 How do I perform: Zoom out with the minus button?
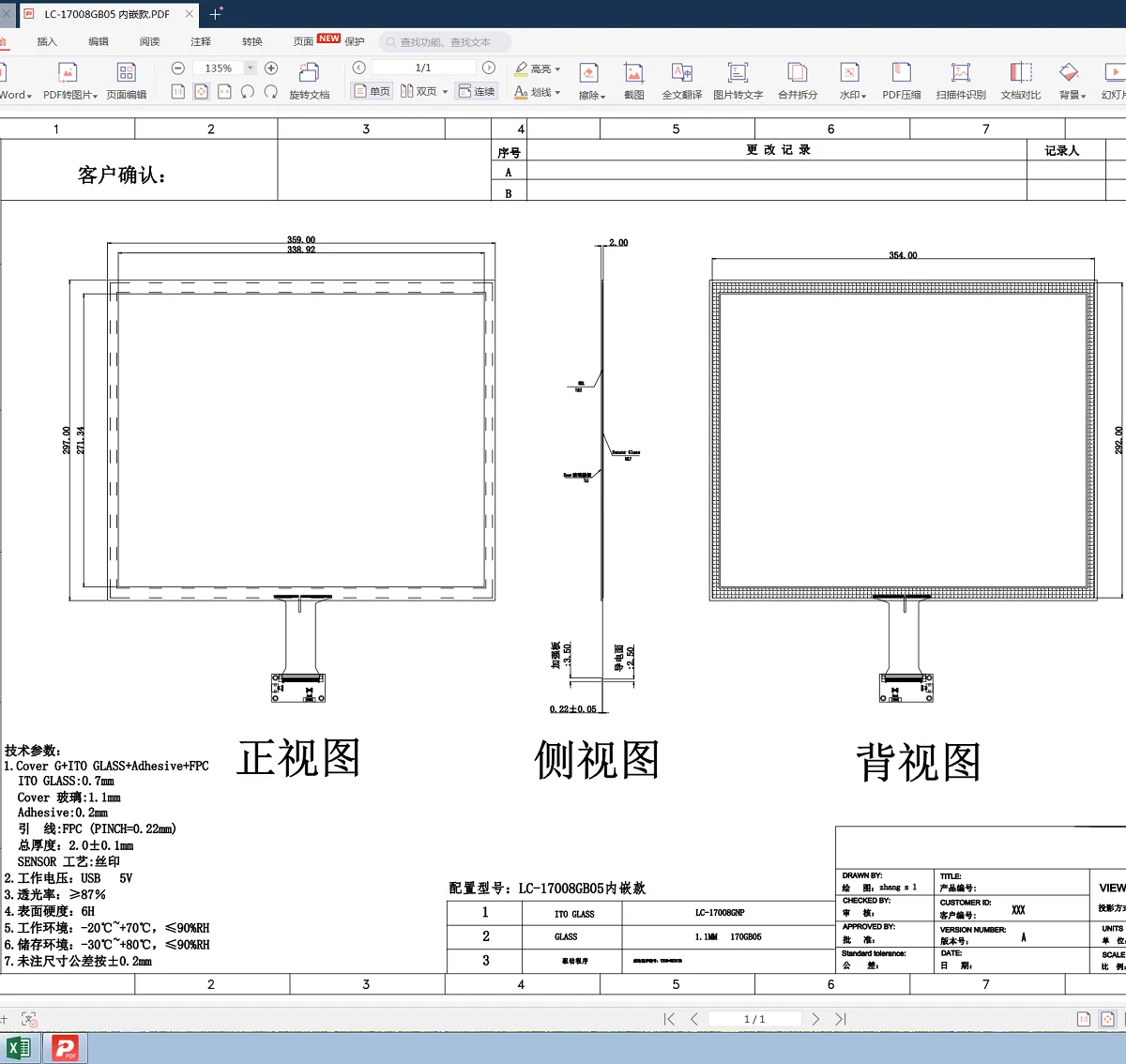178,68
